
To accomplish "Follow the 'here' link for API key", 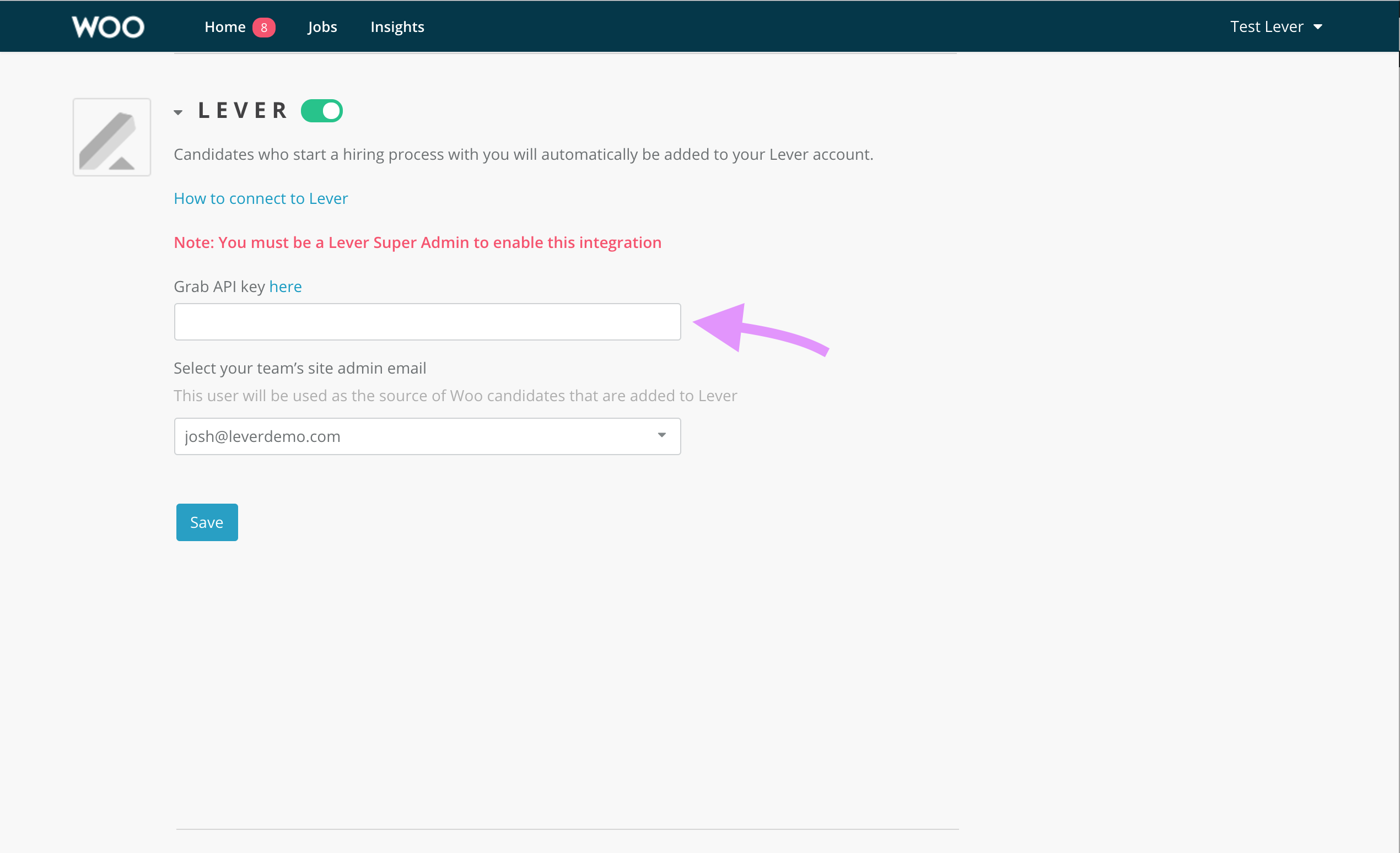I will pyautogui.click(x=285, y=286).
